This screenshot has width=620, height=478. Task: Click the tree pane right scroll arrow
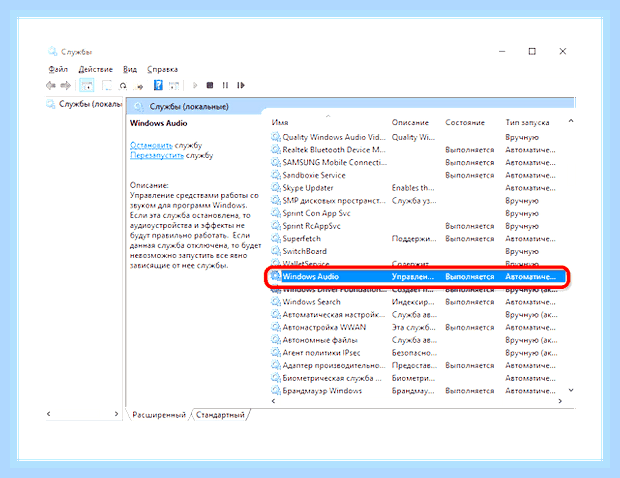[116, 414]
